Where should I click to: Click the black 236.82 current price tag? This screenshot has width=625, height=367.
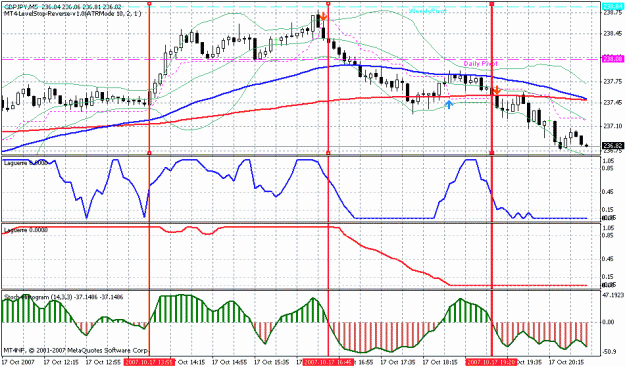pyautogui.click(x=613, y=146)
